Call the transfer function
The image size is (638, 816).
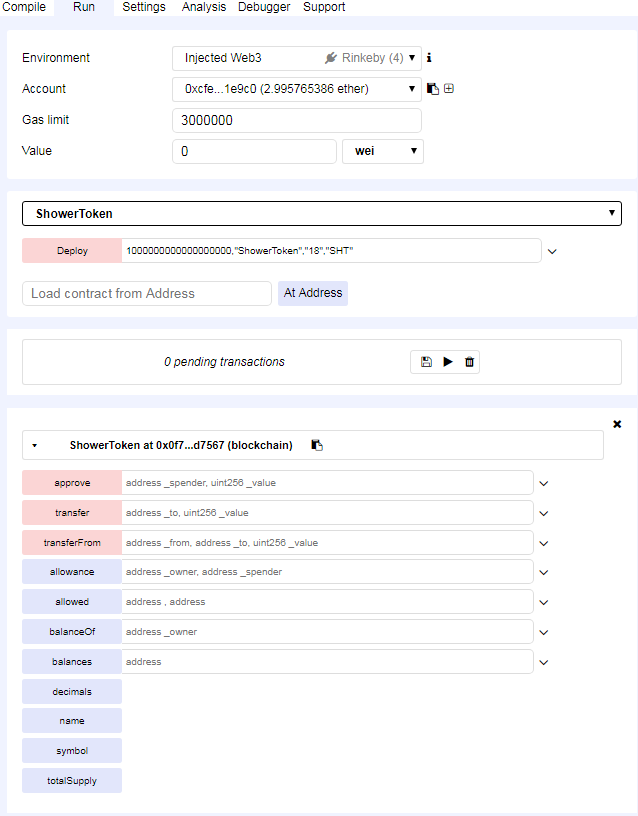click(72, 513)
